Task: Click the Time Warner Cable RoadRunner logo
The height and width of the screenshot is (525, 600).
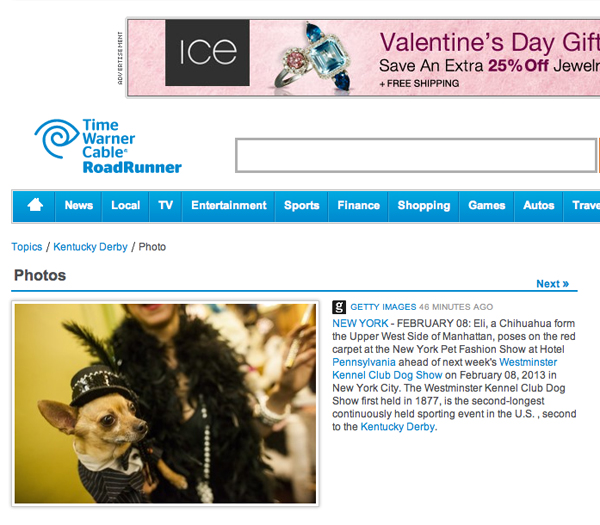Action: click(108, 147)
